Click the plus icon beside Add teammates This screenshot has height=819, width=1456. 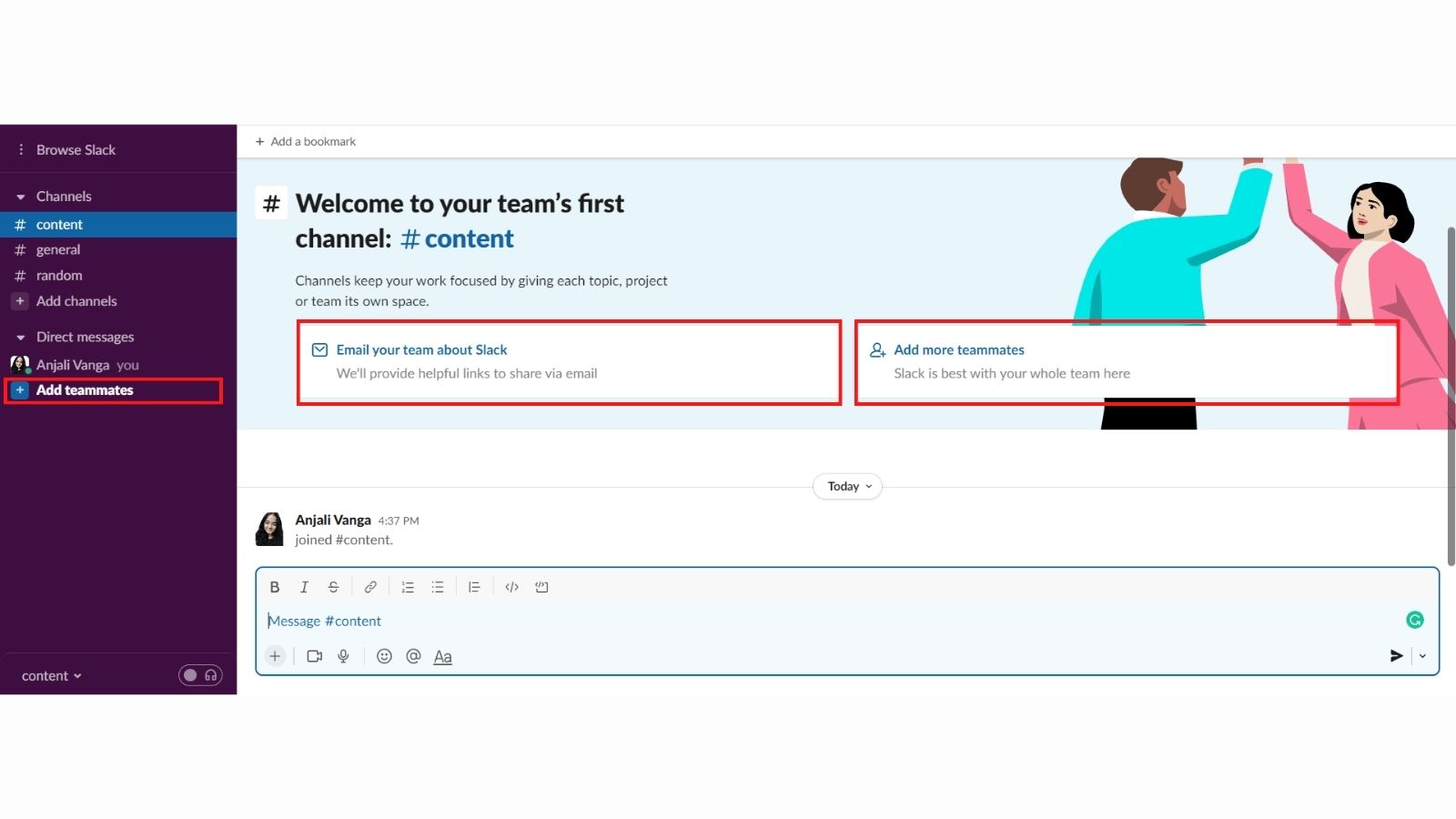[x=20, y=390]
